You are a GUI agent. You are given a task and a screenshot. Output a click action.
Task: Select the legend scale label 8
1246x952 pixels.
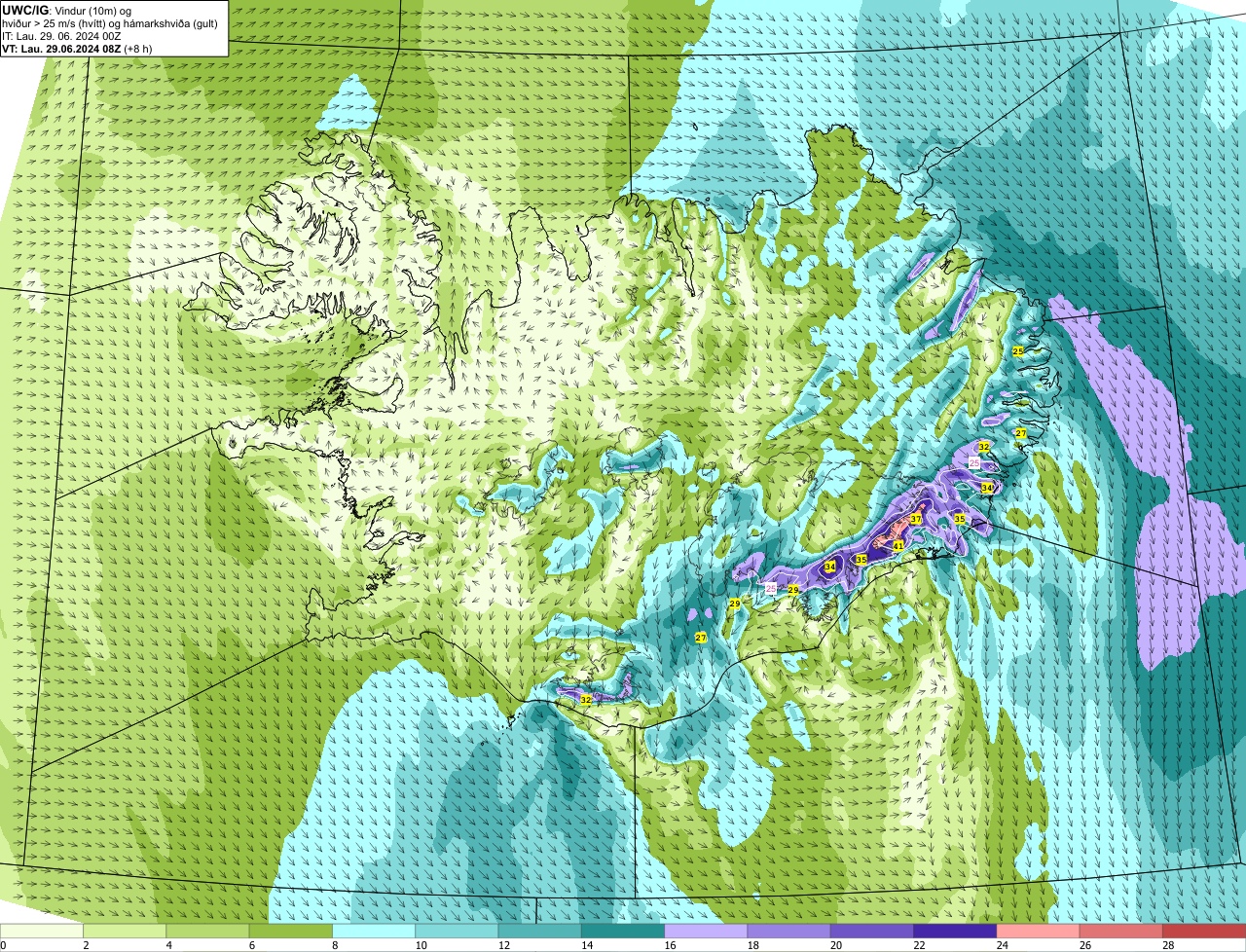pyautogui.click(x=335, y=945)
